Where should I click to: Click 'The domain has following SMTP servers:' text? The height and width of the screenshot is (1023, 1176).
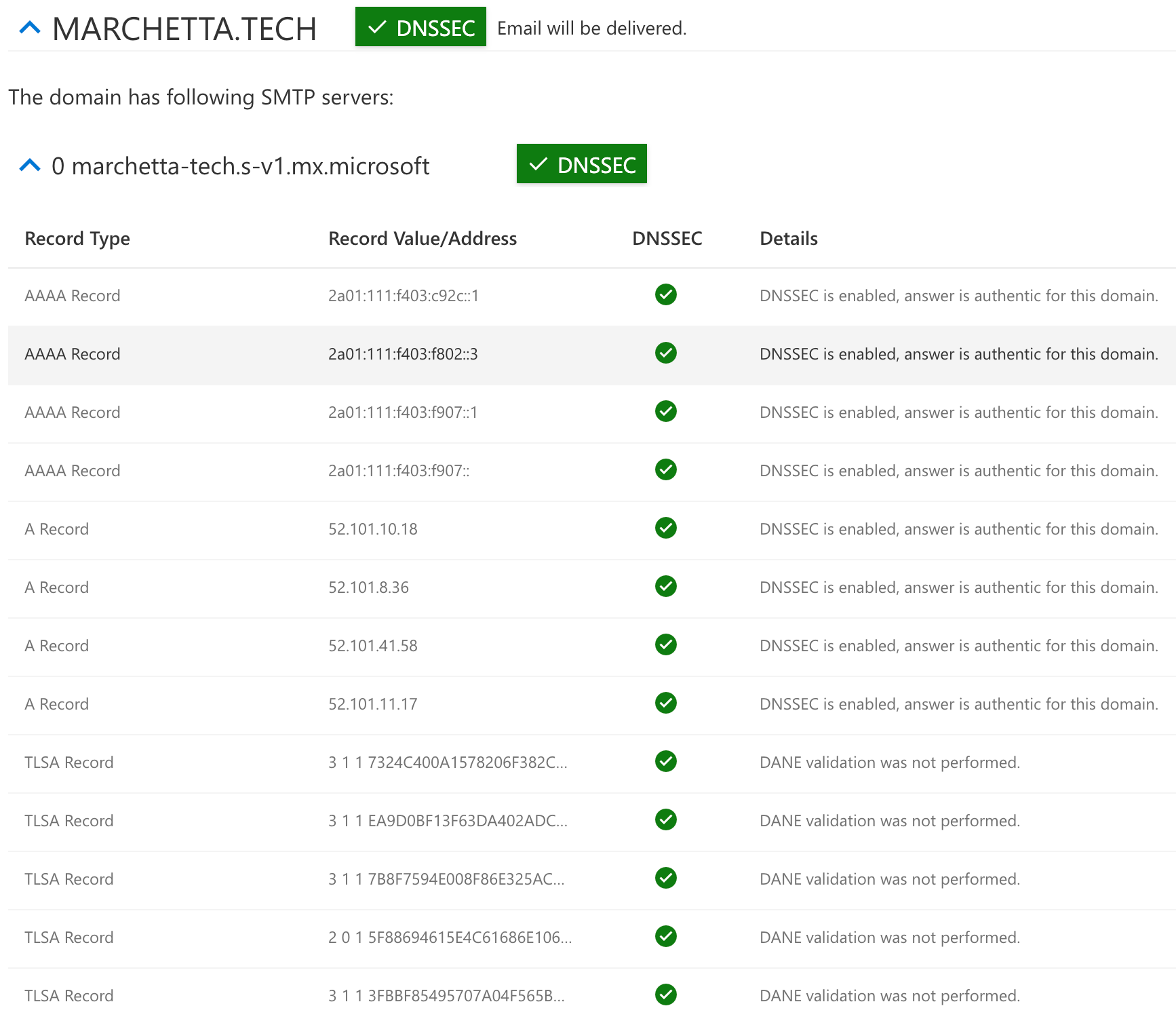click(x=201, y=98)
